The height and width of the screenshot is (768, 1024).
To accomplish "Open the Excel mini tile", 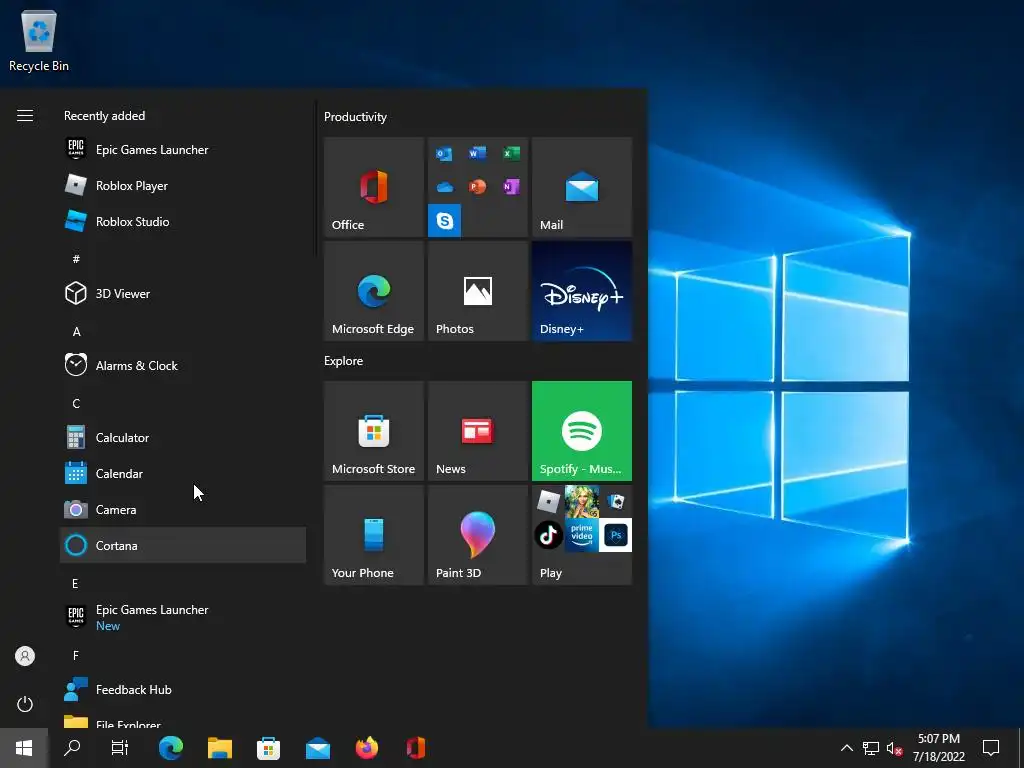I will [x=511, y=153].
